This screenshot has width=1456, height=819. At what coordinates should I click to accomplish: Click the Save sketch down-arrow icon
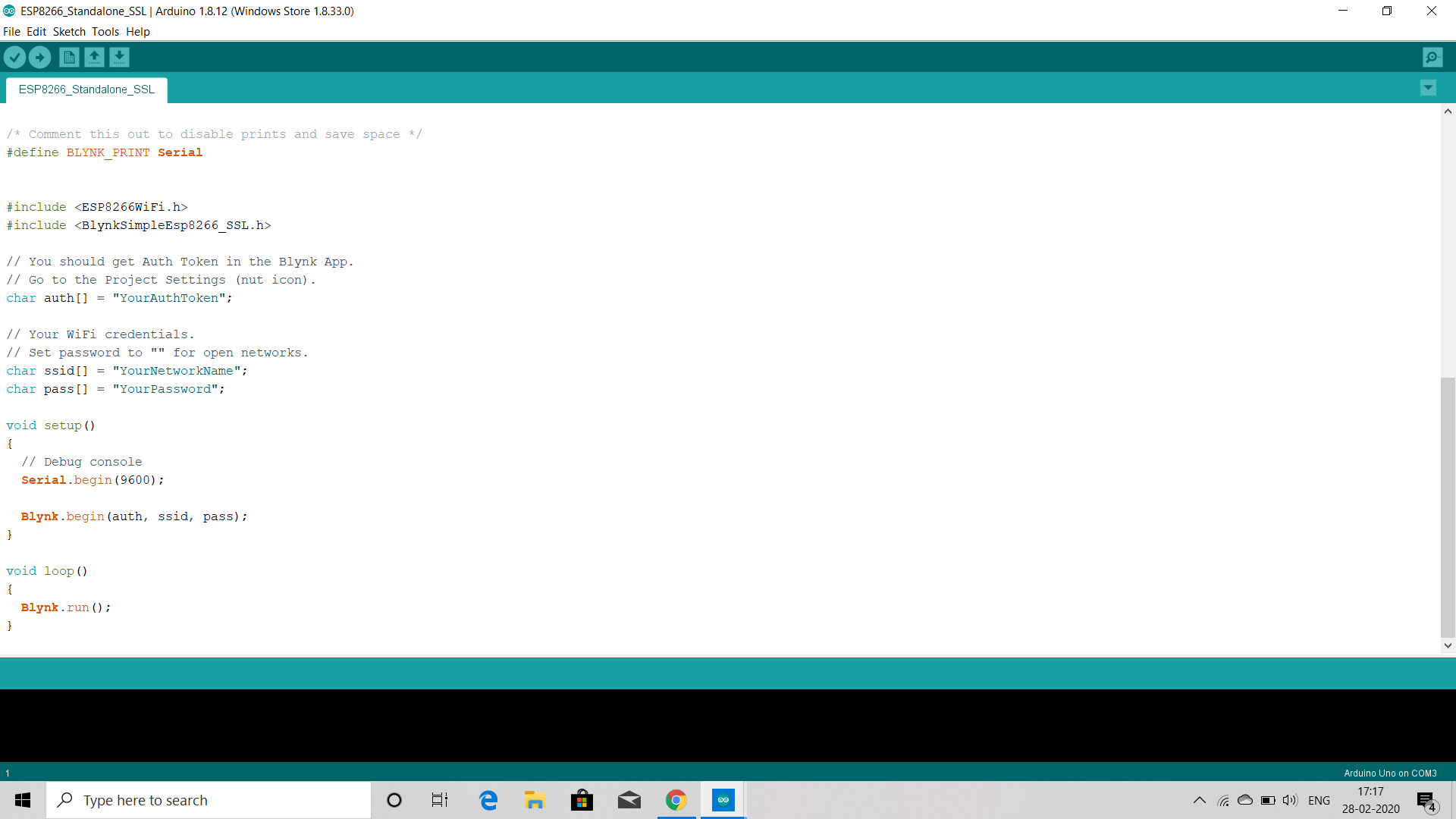pos(119,57)
